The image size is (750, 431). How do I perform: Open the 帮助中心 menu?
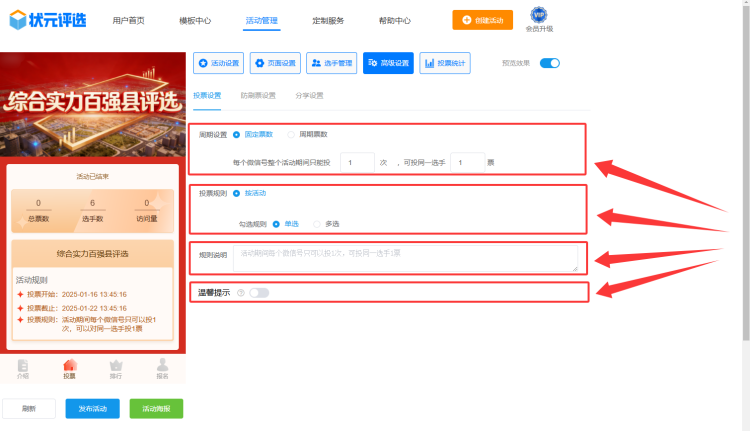pos(395,21)
